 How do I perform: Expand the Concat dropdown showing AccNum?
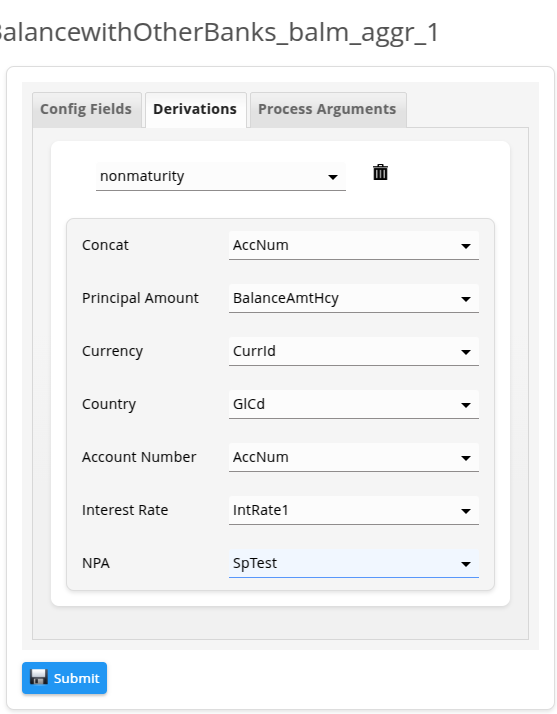click(354, 245)
